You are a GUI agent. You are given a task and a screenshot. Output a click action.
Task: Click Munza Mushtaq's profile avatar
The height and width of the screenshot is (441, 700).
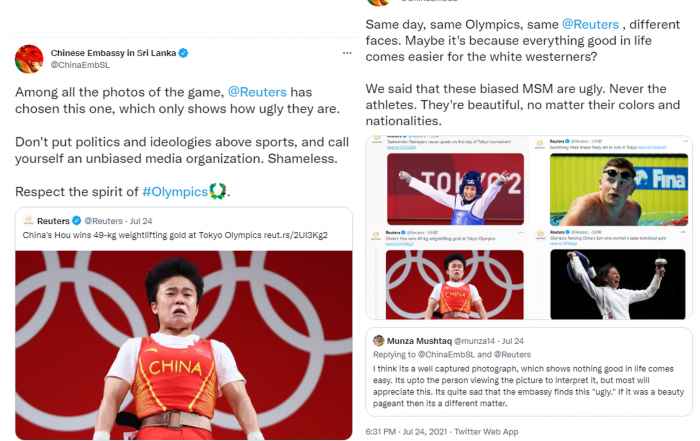(x=379, y=341)
